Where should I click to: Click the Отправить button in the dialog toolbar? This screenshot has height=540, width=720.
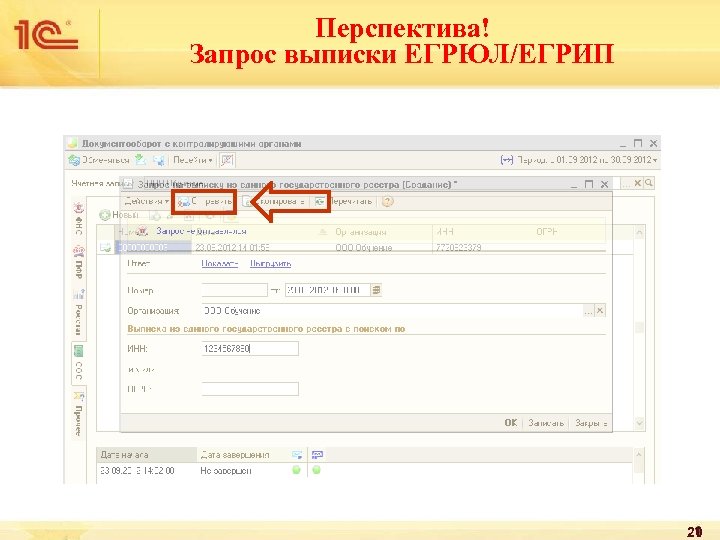pos(205,202)
